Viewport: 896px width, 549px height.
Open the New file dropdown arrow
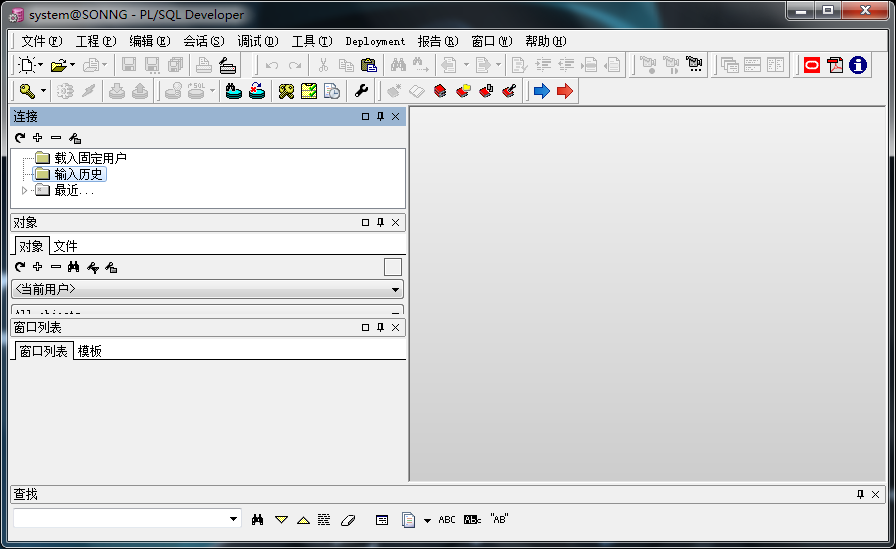(x=41, y=65)
